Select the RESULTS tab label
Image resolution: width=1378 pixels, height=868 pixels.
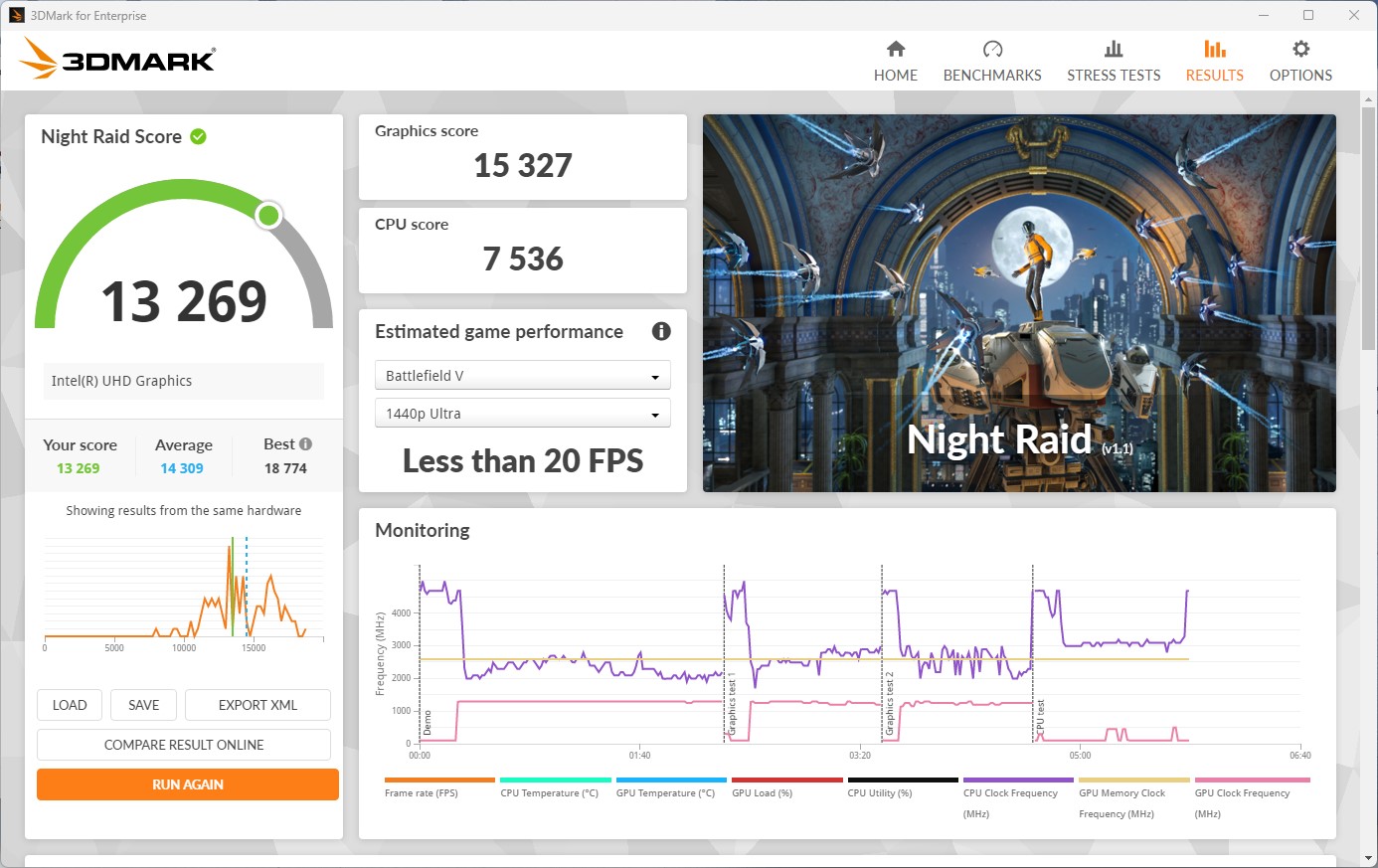tap(1214, 76)
